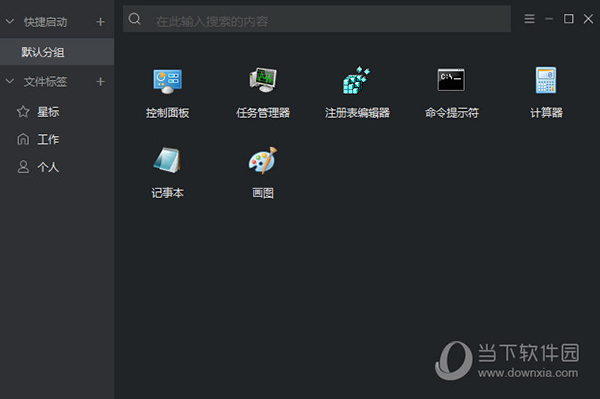Image resolution: width=600 pixels, height=399 pixels.
Task: Add a new 文件标签 with plus
Action: tap(100, 81)
